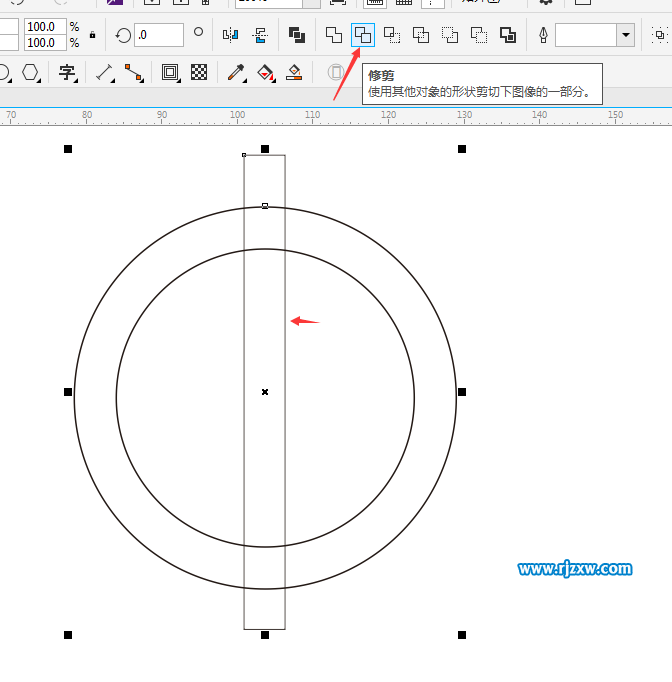The width and height of the screenshot is (672, 682).
Task: Select the Intersect shaping icon
Action: pos(392,36)
